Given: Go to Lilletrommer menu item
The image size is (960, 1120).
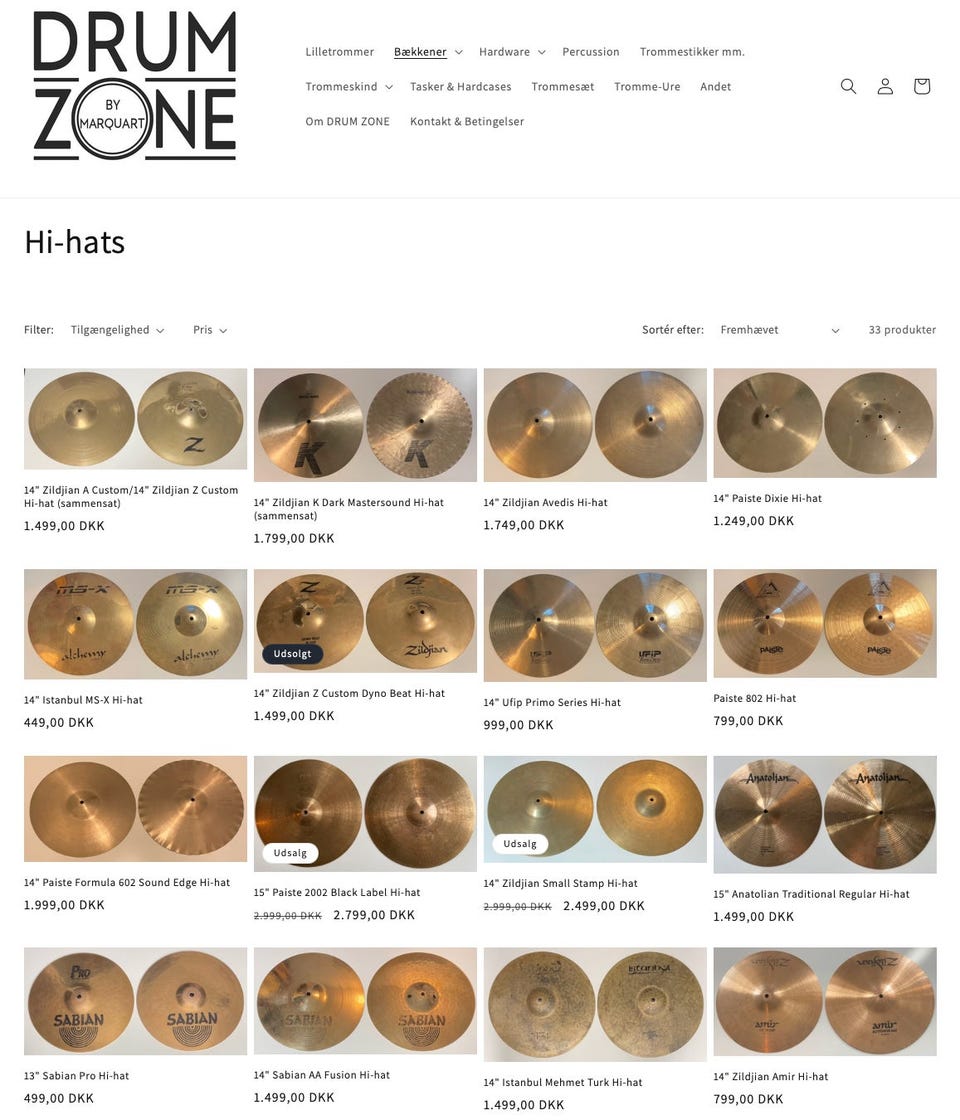Looking at the screenshot, I should (339, 51).
